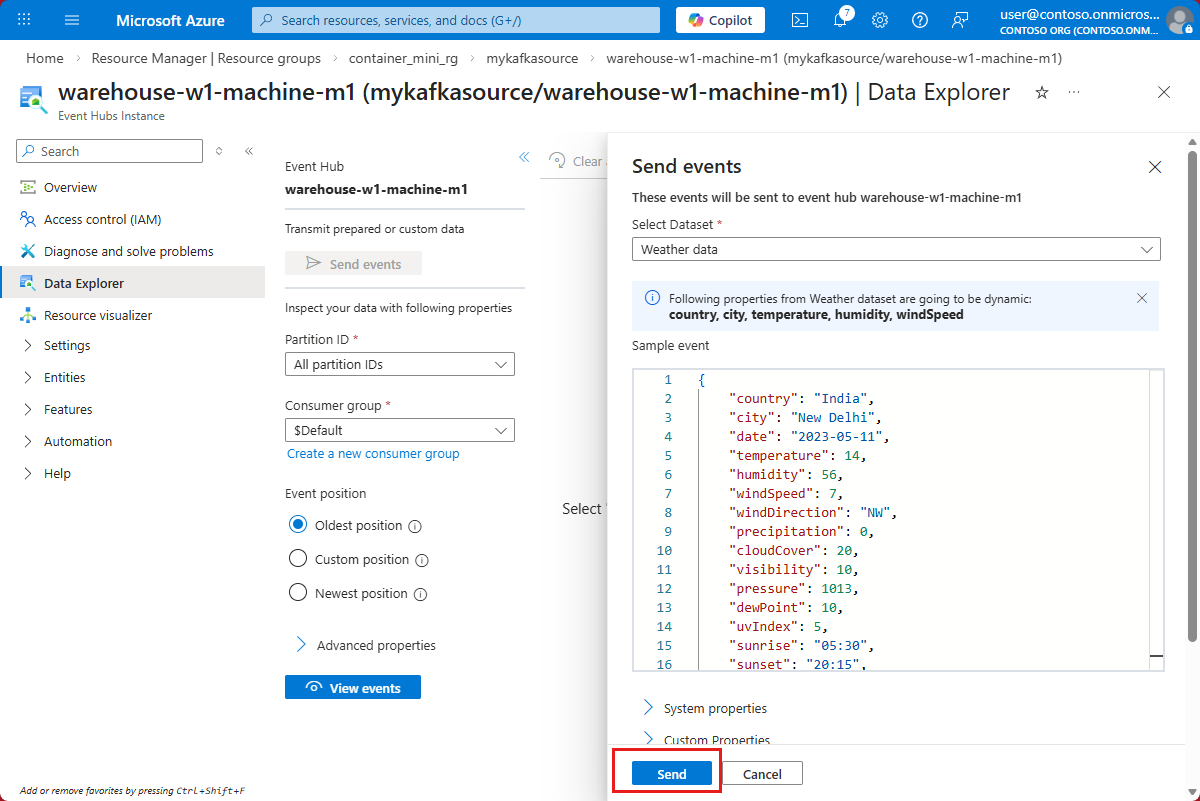1200x801 pixels.
Task: Collapse the Event Hub panel double-chevron
Action: click(523, 157)
